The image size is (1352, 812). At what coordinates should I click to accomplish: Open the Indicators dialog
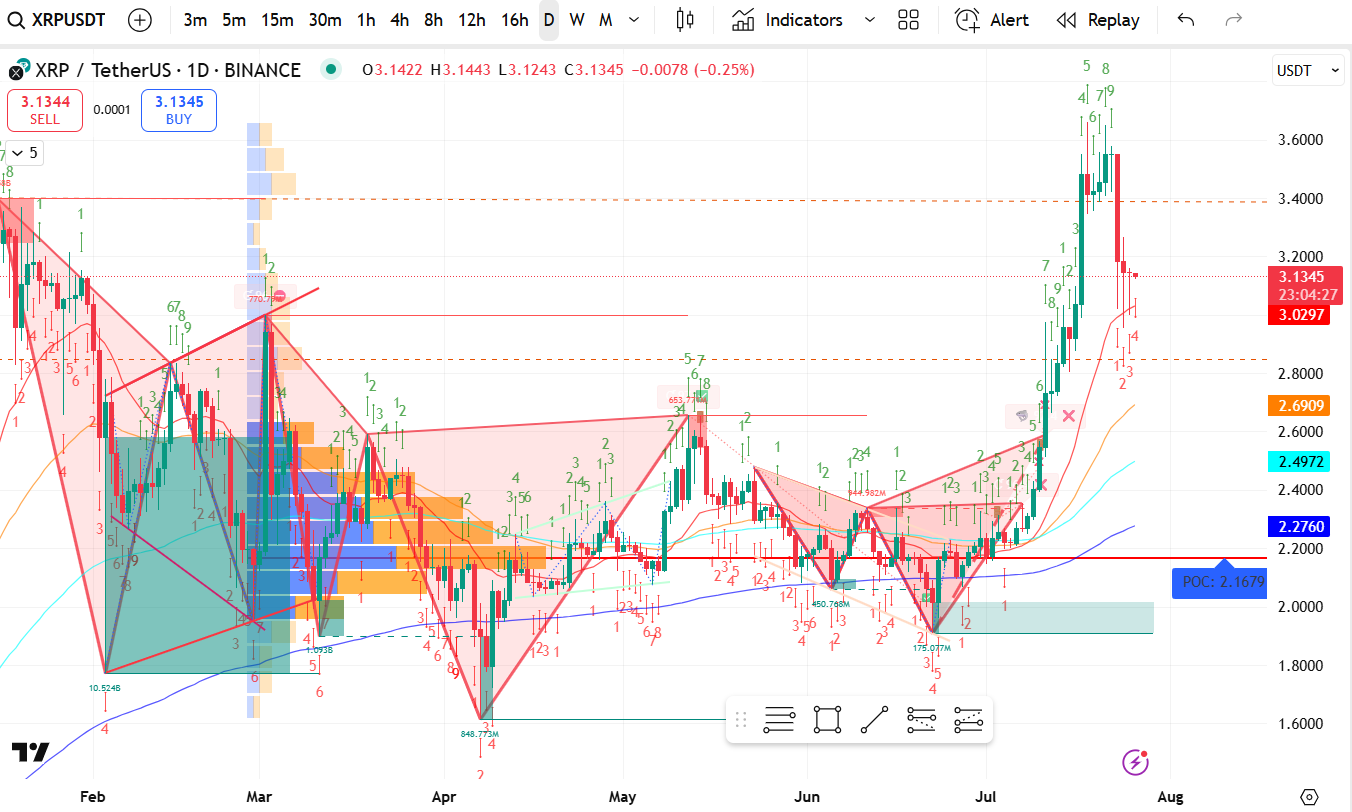point(787,20)
